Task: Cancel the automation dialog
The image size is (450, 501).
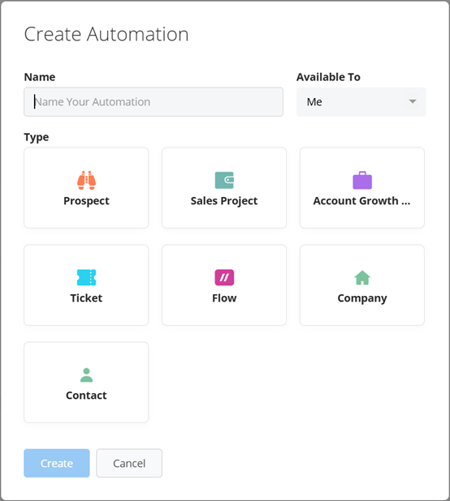Action: [x=129, y=463]
